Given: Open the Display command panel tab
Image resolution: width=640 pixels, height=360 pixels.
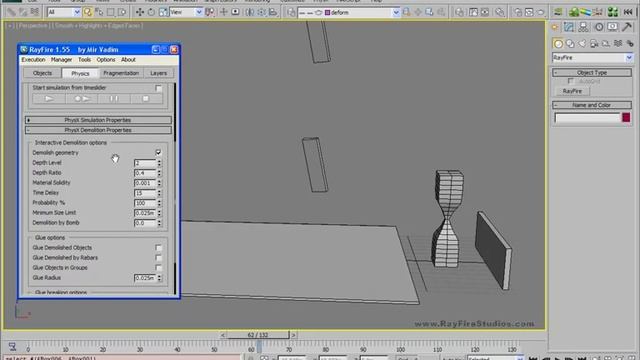Looking at the screenshot, I should pos(613,27).
